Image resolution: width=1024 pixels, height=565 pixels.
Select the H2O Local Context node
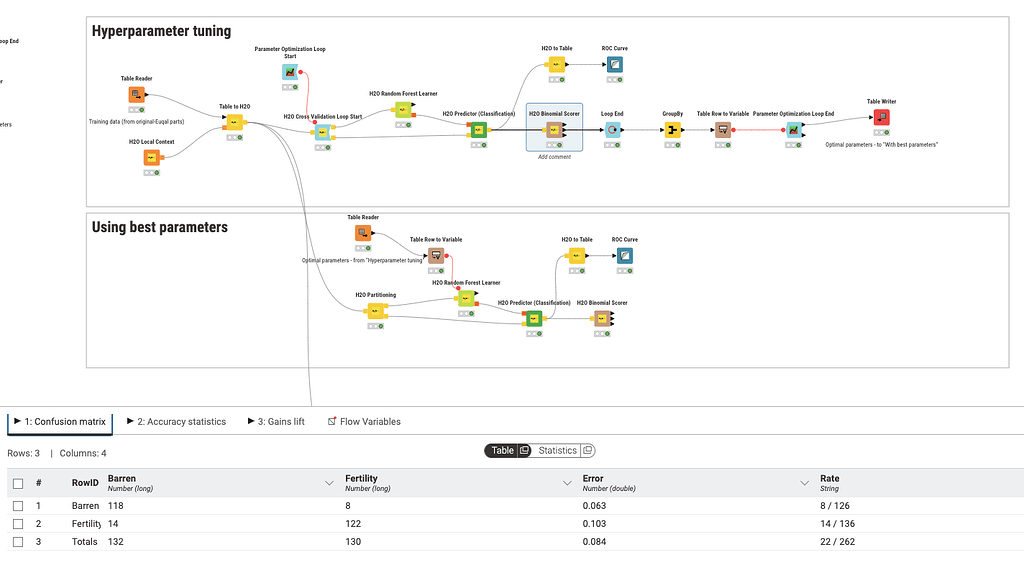click(x=152, y=157)
